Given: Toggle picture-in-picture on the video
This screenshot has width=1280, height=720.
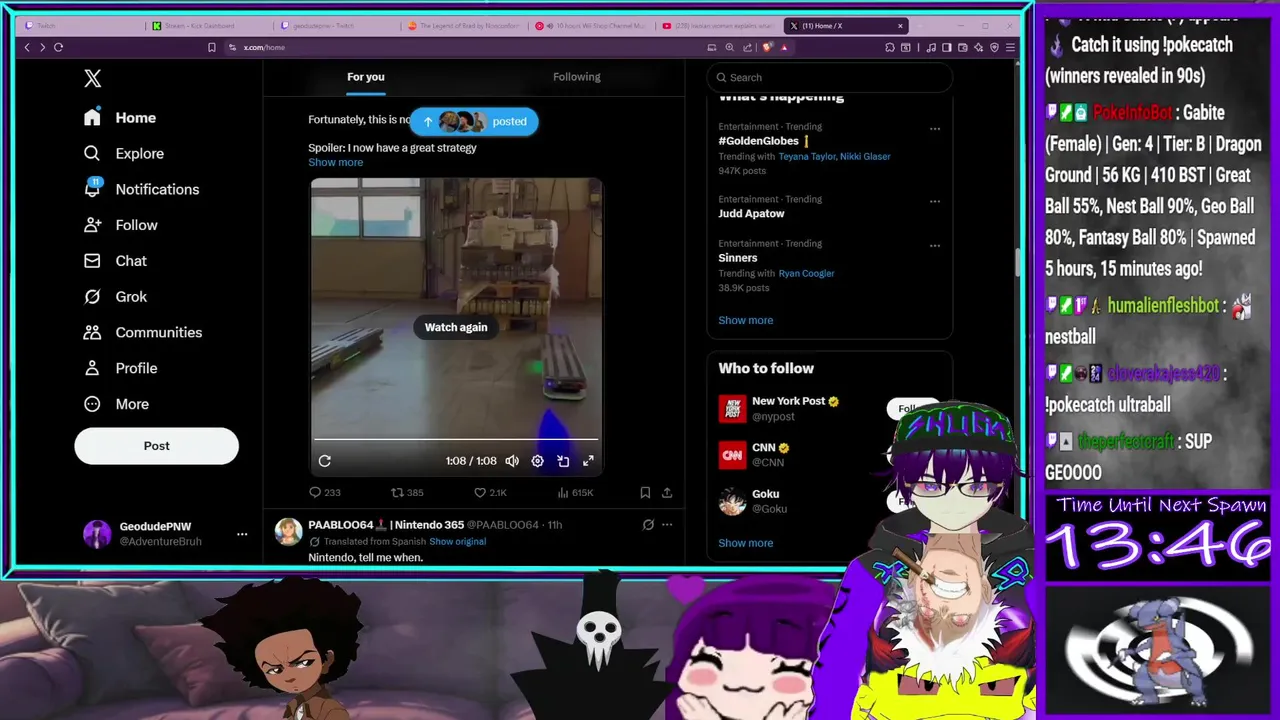Looking at the screenshot, I should pyautogui.click(x=563, y=461).
